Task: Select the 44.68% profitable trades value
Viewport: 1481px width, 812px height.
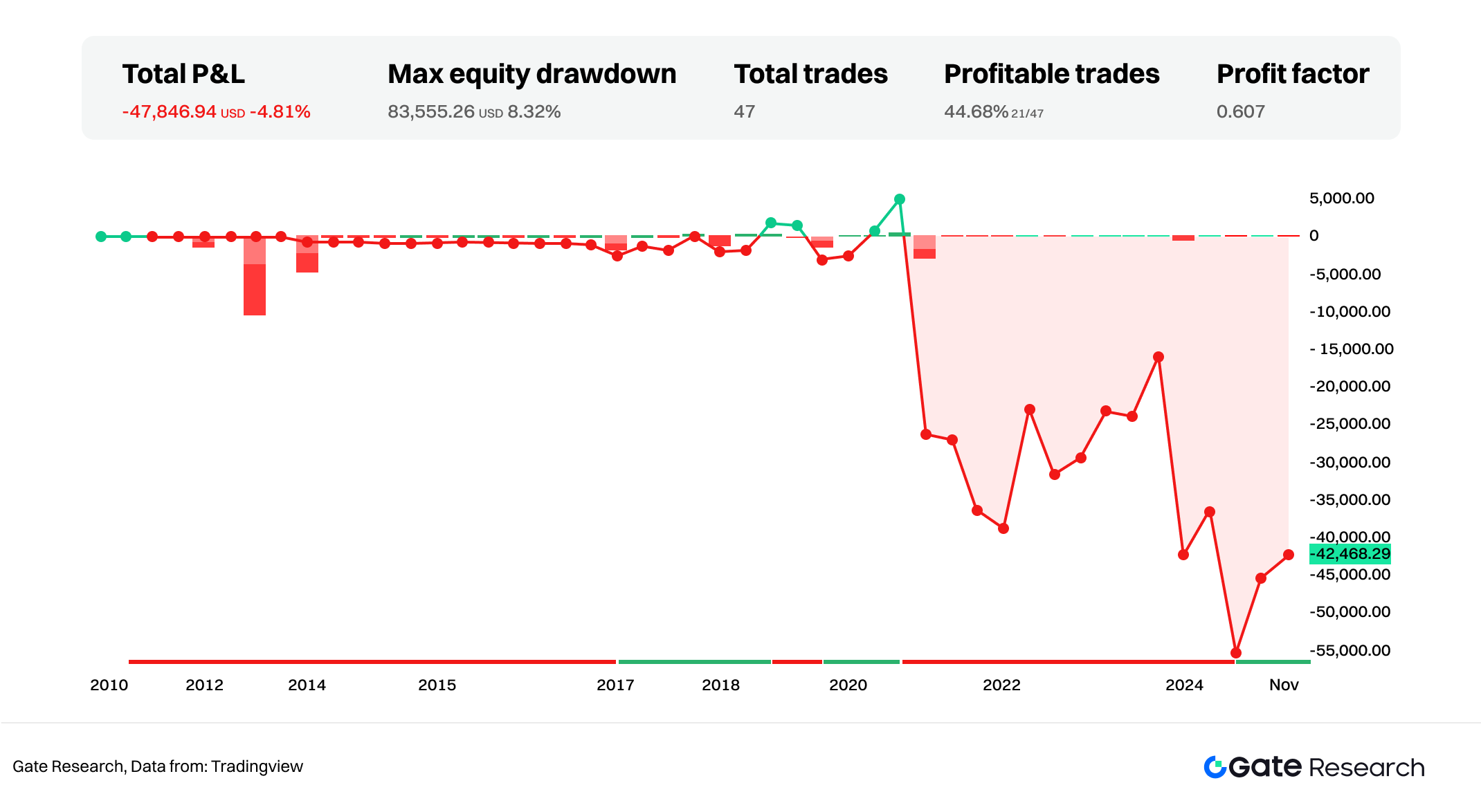Action: coord(976,112)
